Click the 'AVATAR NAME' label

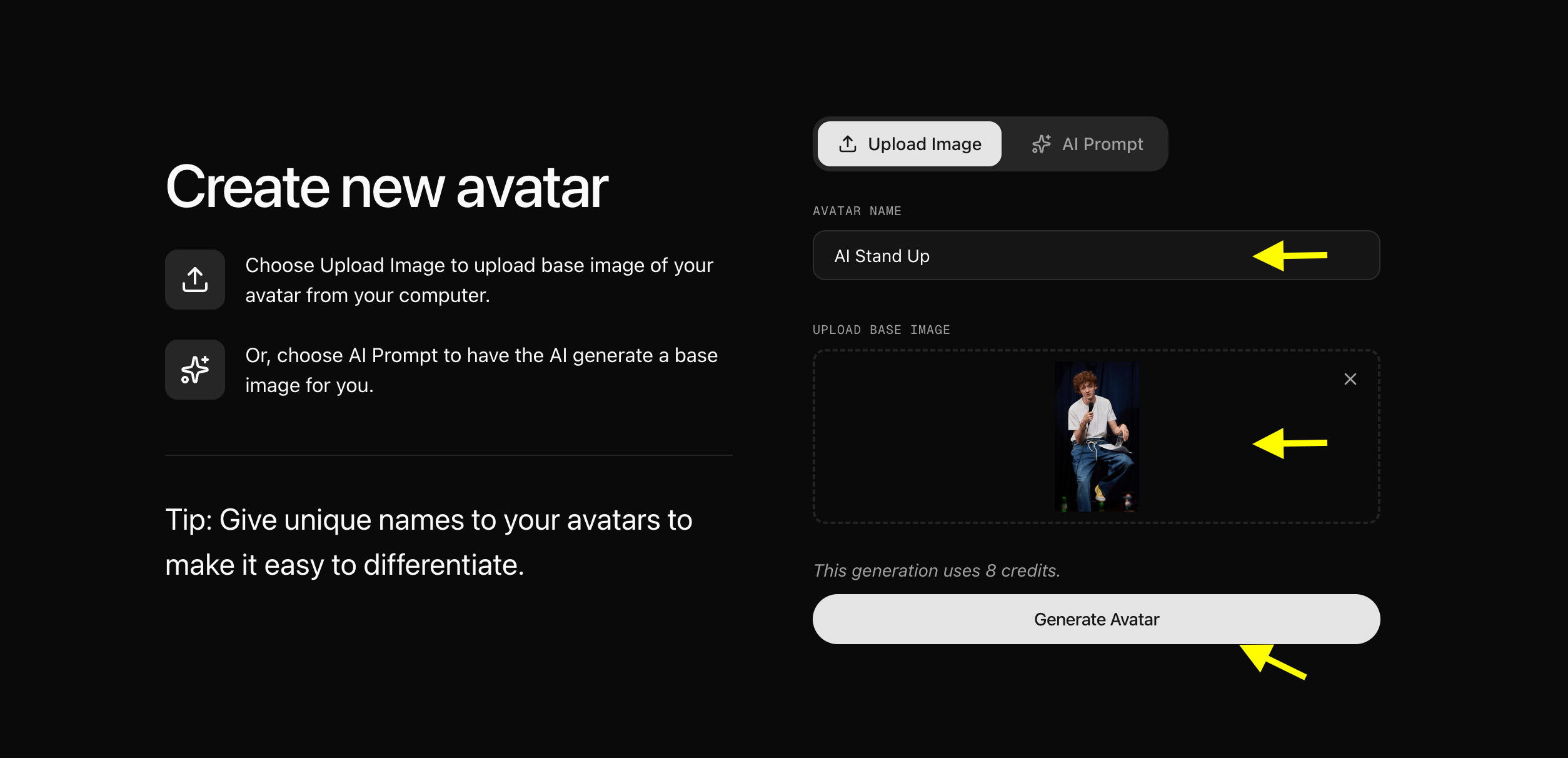[x=857, y=211]
